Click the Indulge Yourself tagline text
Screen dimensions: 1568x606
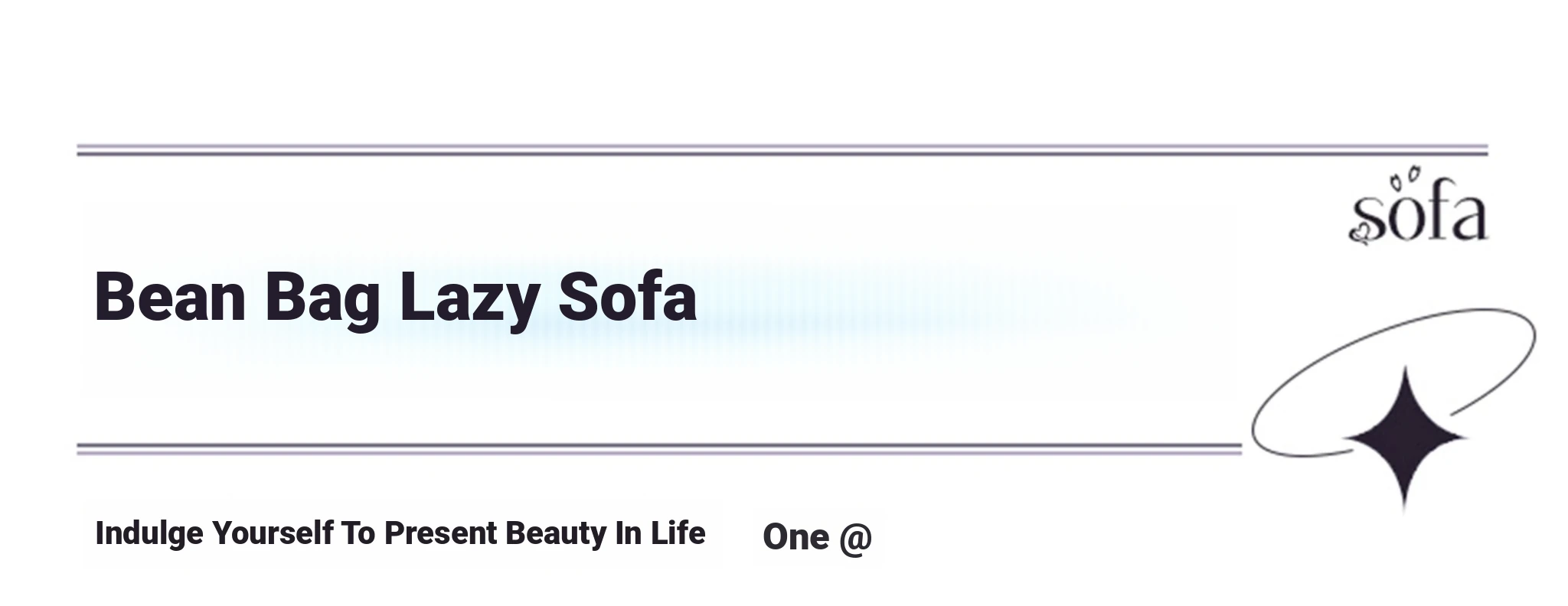point(400,533)
